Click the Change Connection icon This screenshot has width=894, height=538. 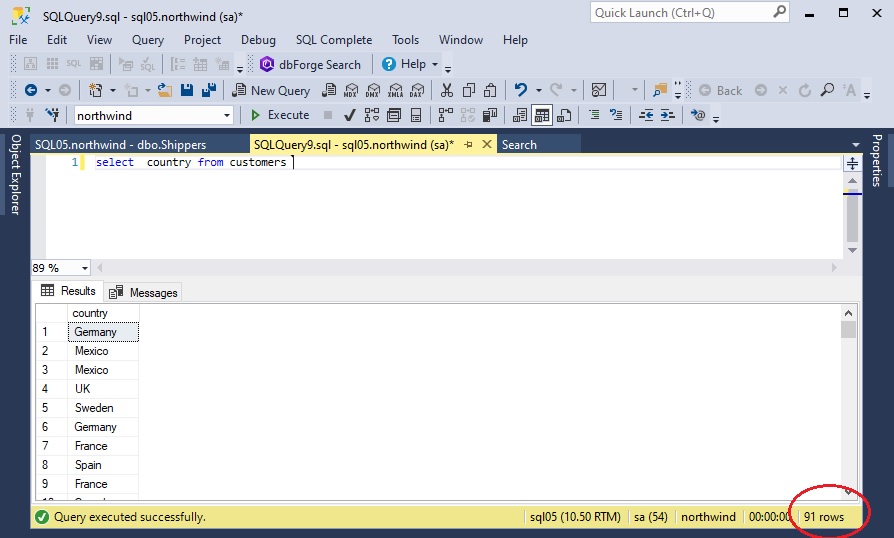(52, 115)
